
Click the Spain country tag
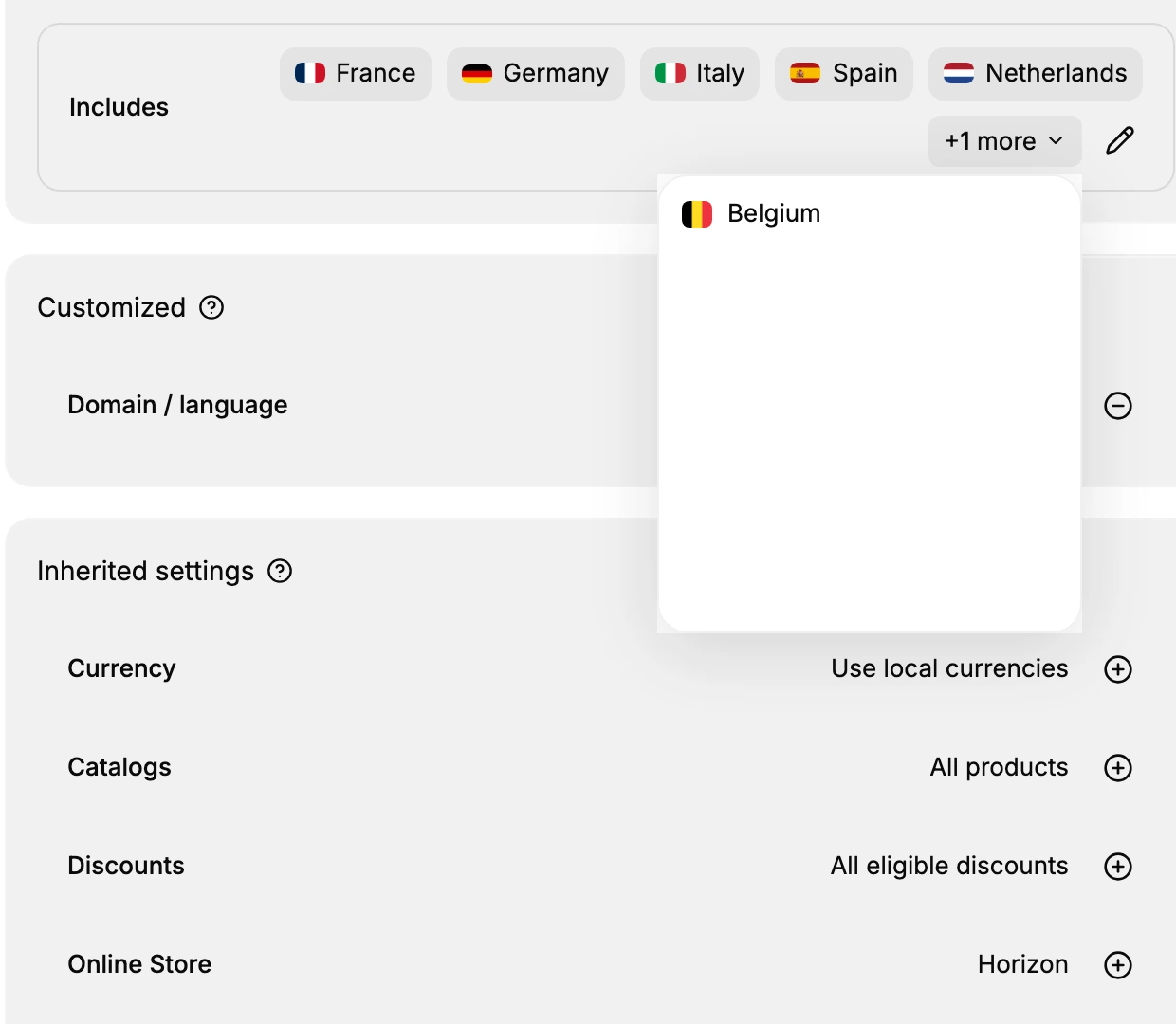point(844,73)
